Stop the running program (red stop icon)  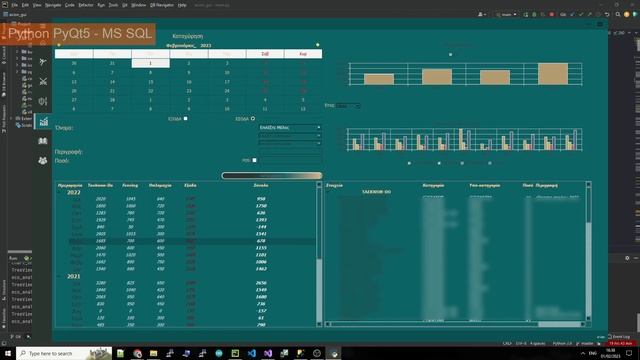tap(551, 14)
